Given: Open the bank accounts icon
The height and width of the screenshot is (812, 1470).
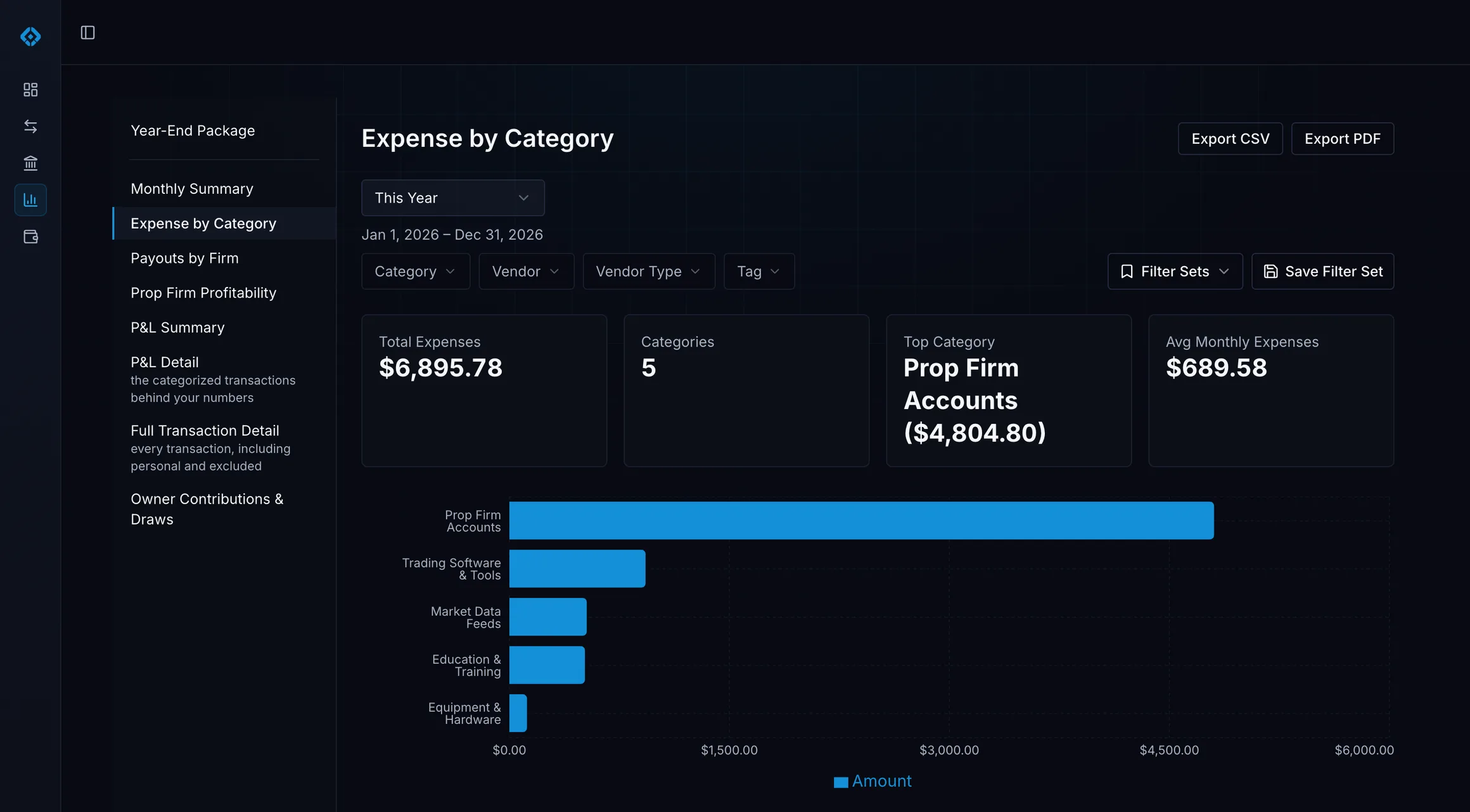Looking at the screenshot, I should [x=30, y=163].
